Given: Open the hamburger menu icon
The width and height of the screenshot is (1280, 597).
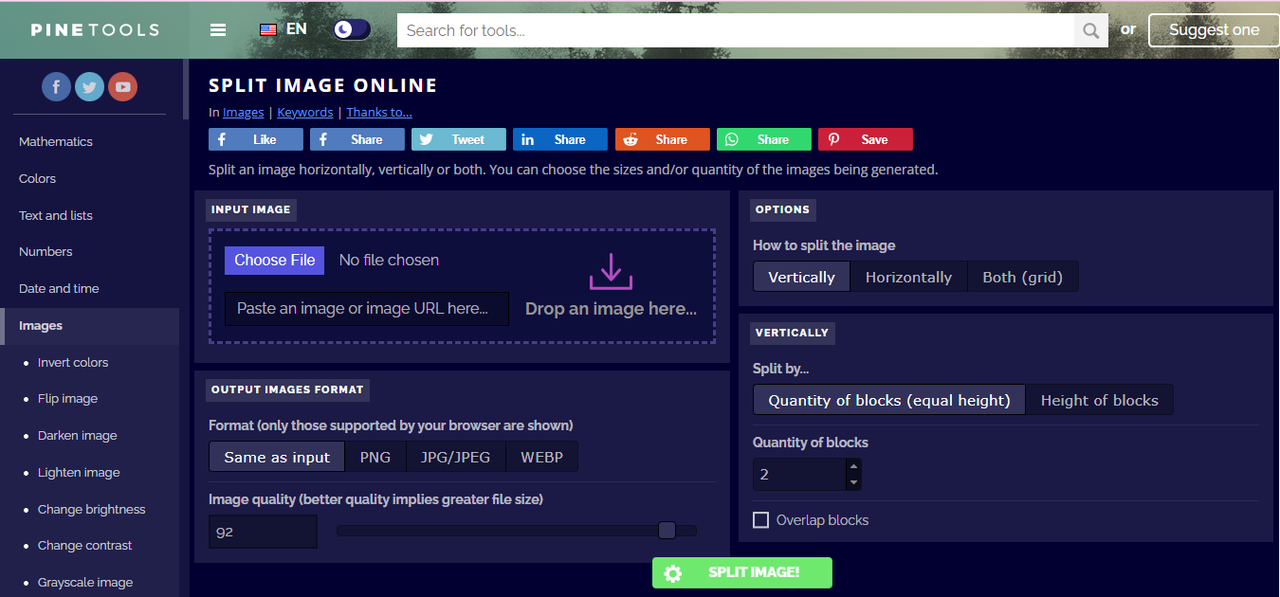Looking at the screenshot, I should click(x=218, y=30).
